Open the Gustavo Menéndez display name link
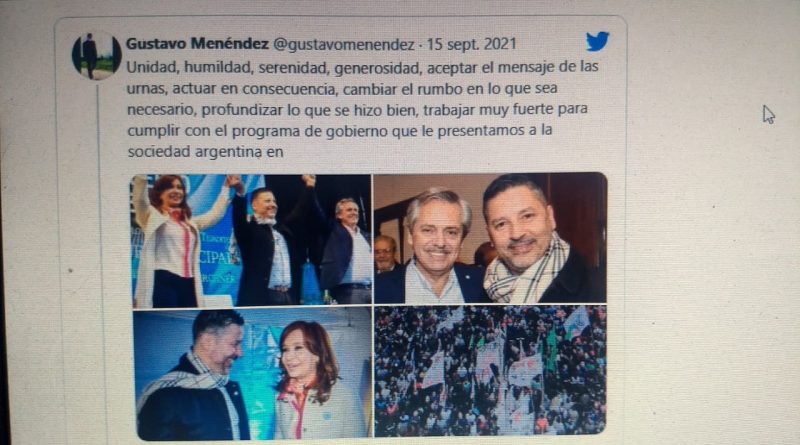 point(197,44)
